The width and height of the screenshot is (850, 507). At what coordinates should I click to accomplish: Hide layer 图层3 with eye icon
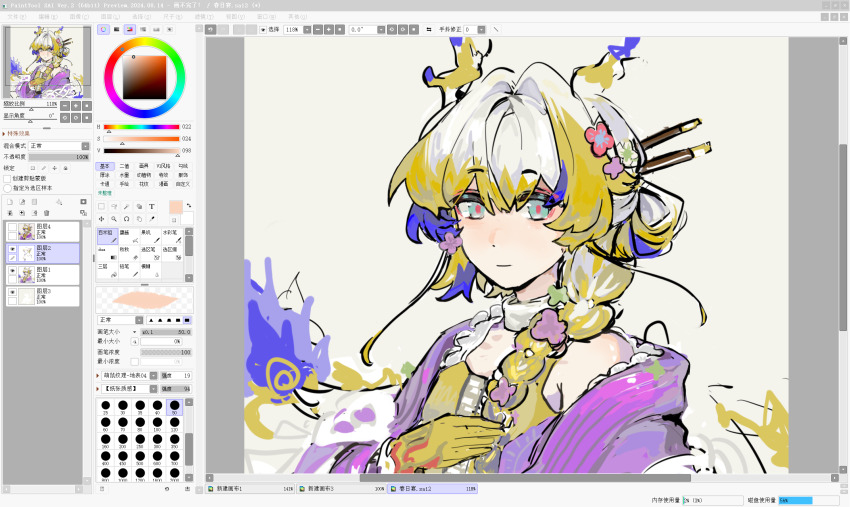pos(12,292)
